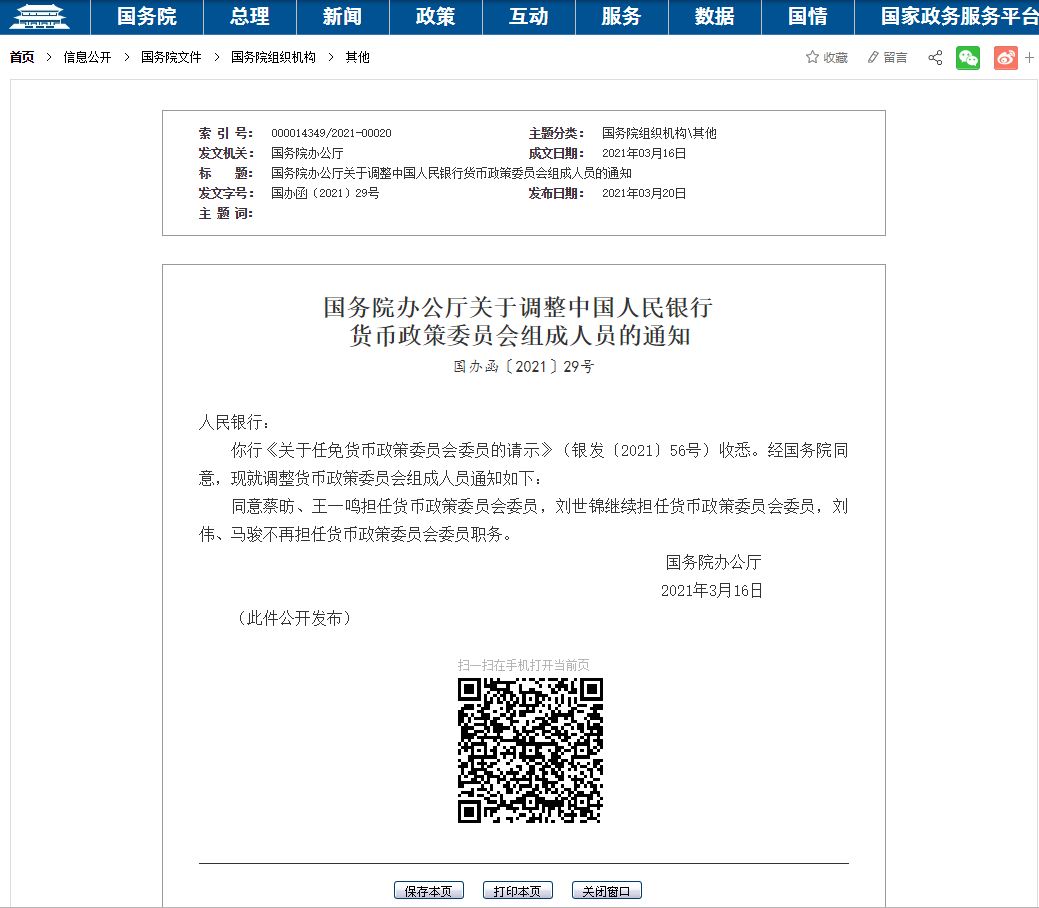The image size is (1039, 908).
Task: Click the 留言 pencil icon
Action: coord(873,58)
